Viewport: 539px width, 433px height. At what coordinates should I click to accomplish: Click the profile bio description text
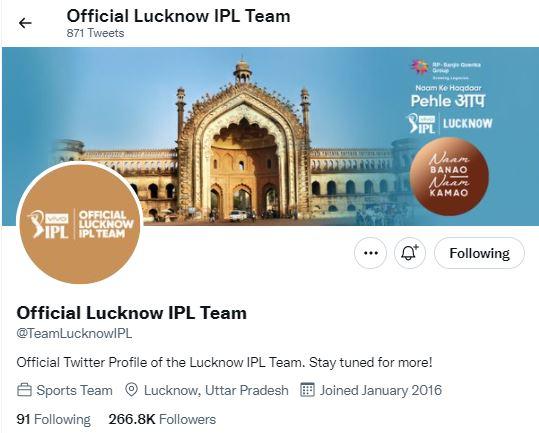[x=224, y=362]
